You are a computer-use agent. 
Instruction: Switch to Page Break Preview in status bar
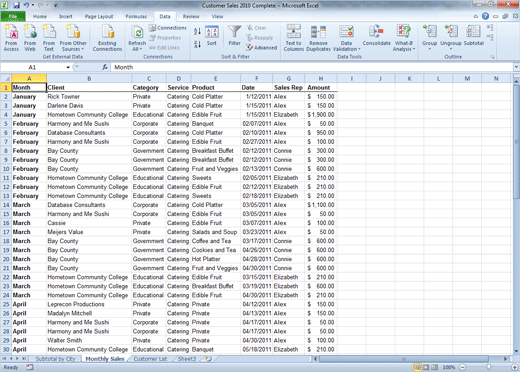[434, 367]
